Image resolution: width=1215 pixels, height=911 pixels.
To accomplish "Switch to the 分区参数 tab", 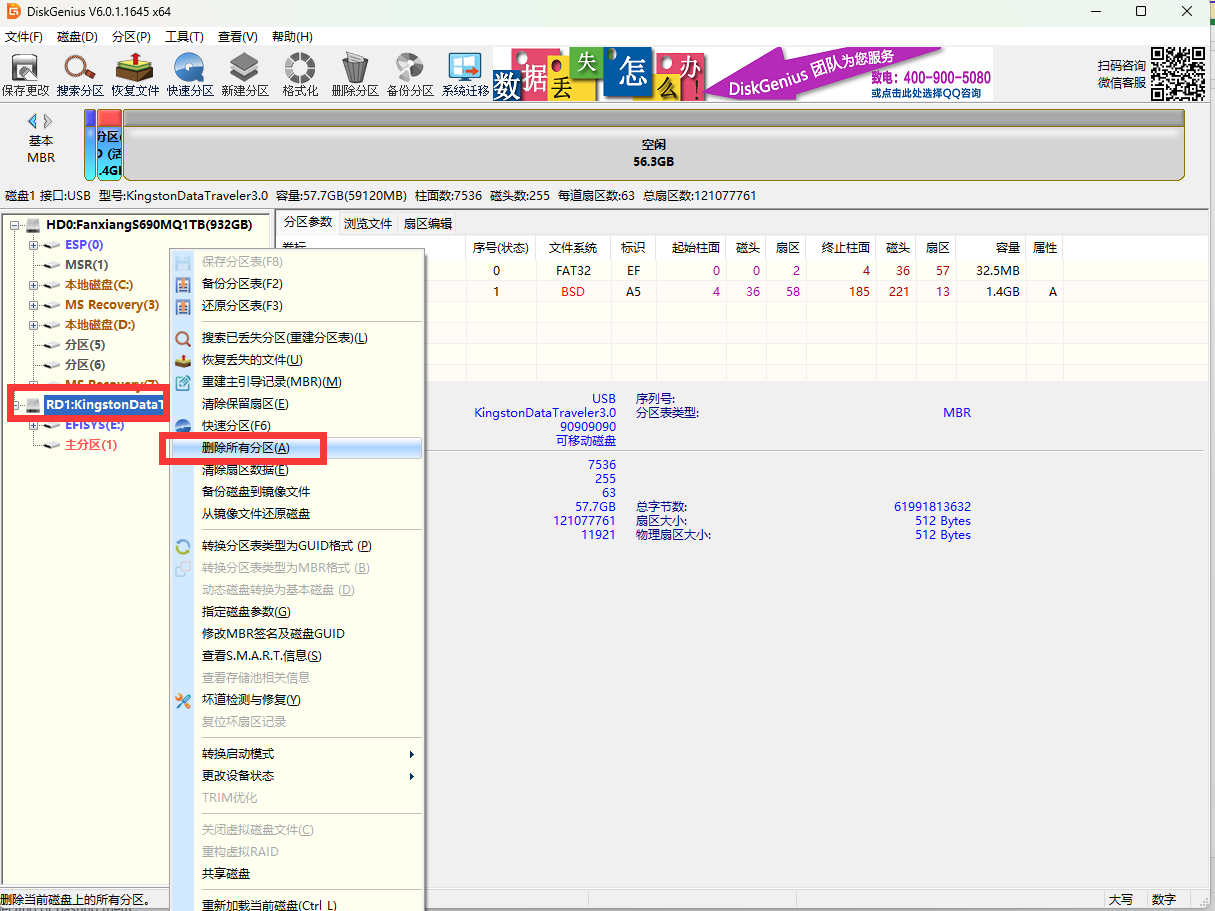I will click(x=307, y=222).
